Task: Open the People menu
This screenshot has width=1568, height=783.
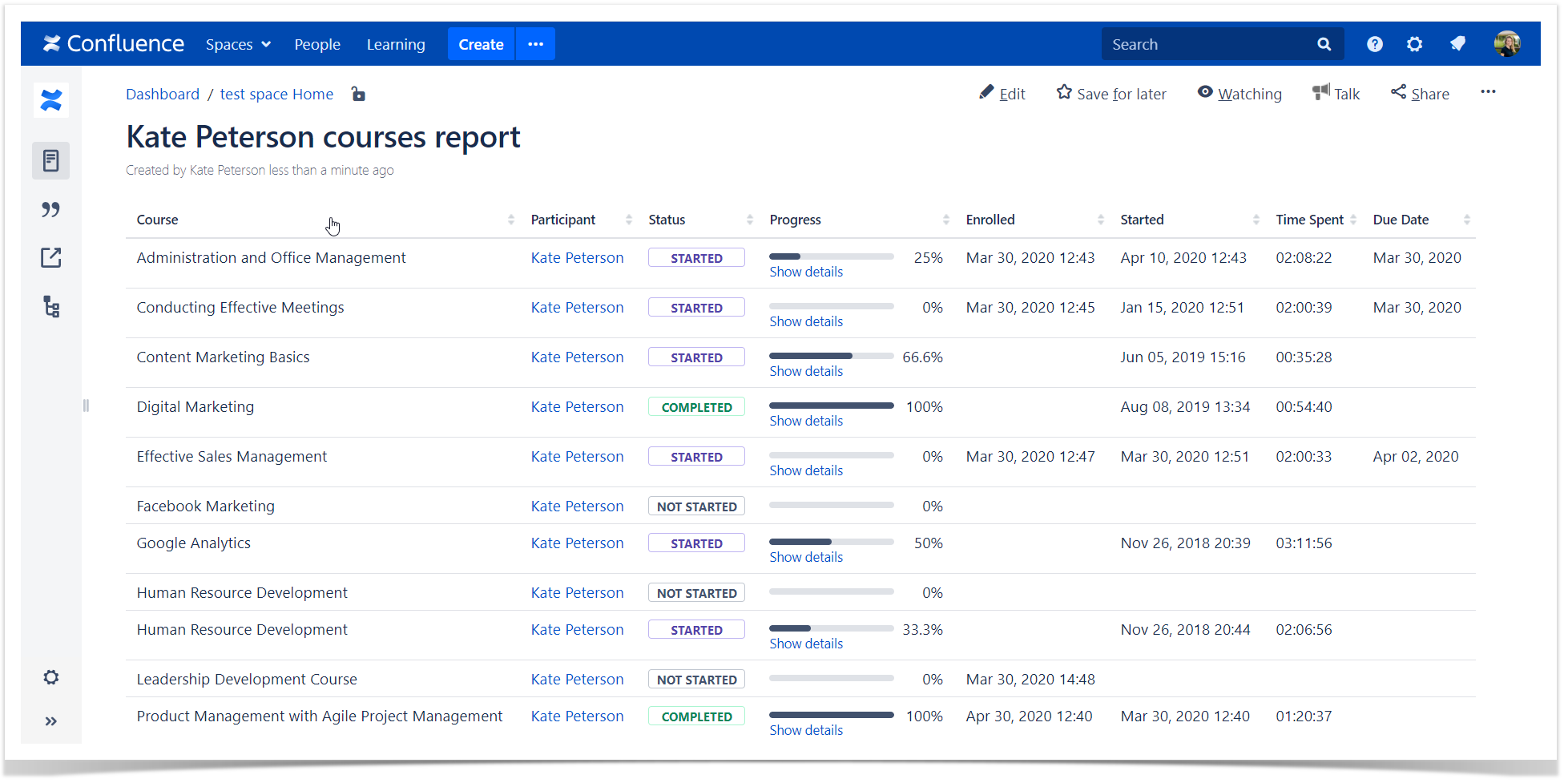Action: coord(317,44)
